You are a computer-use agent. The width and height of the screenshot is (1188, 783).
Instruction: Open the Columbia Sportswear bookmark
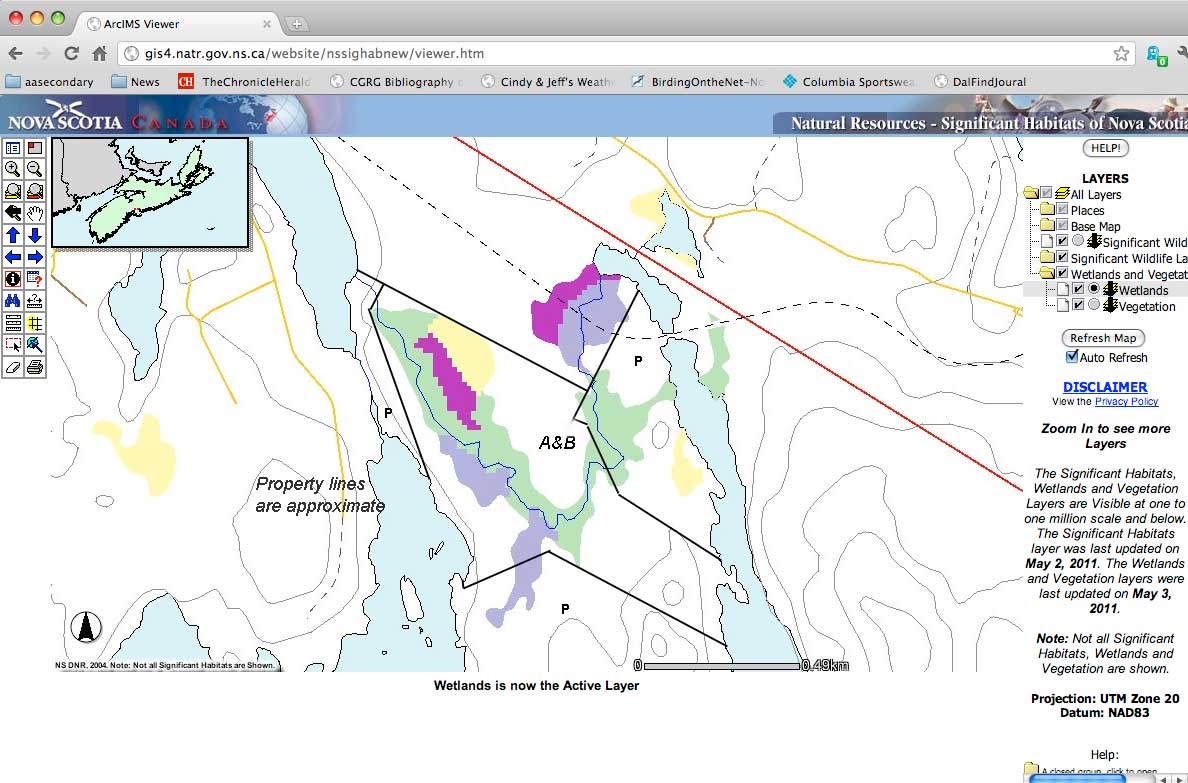pos(849,81)
